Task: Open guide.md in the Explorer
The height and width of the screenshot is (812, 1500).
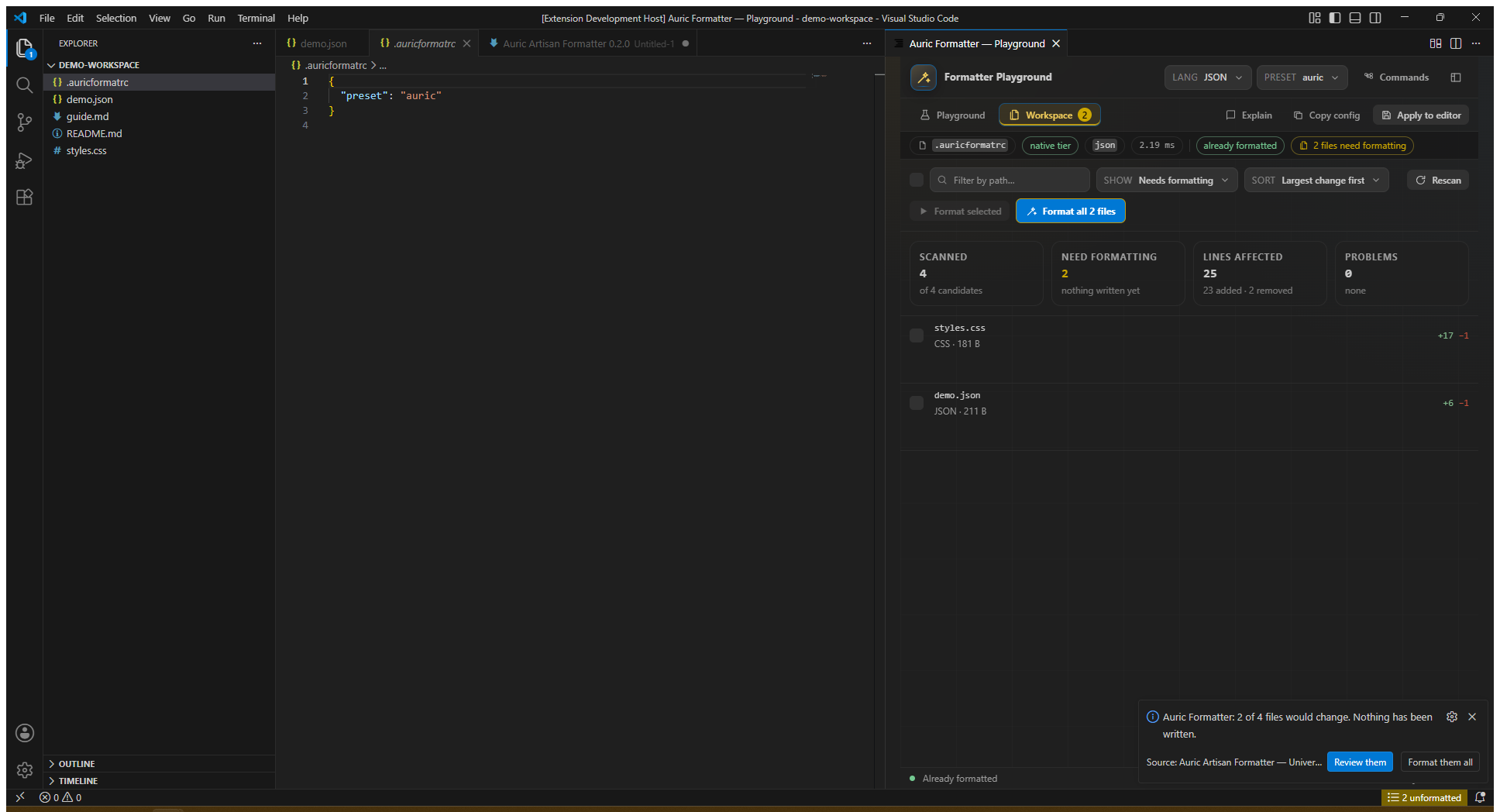Action: [159, 116]
